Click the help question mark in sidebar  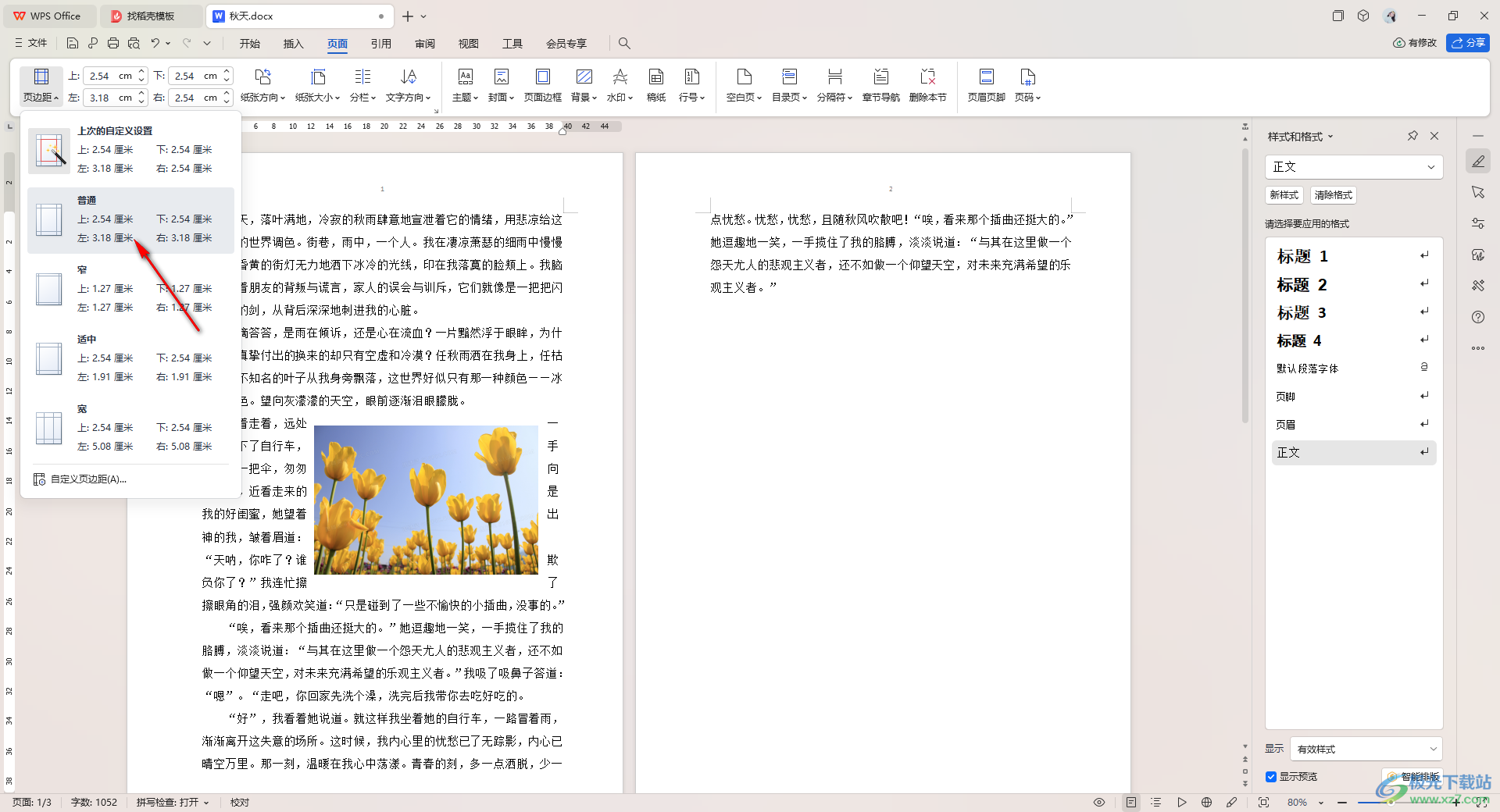(x=1477, y=317)
